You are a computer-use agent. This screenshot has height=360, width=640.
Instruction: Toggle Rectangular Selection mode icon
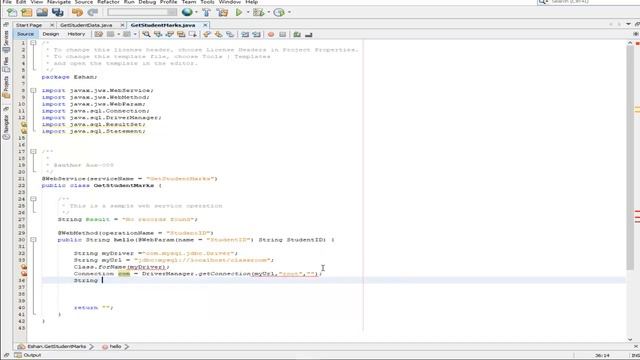pos(192,35)
